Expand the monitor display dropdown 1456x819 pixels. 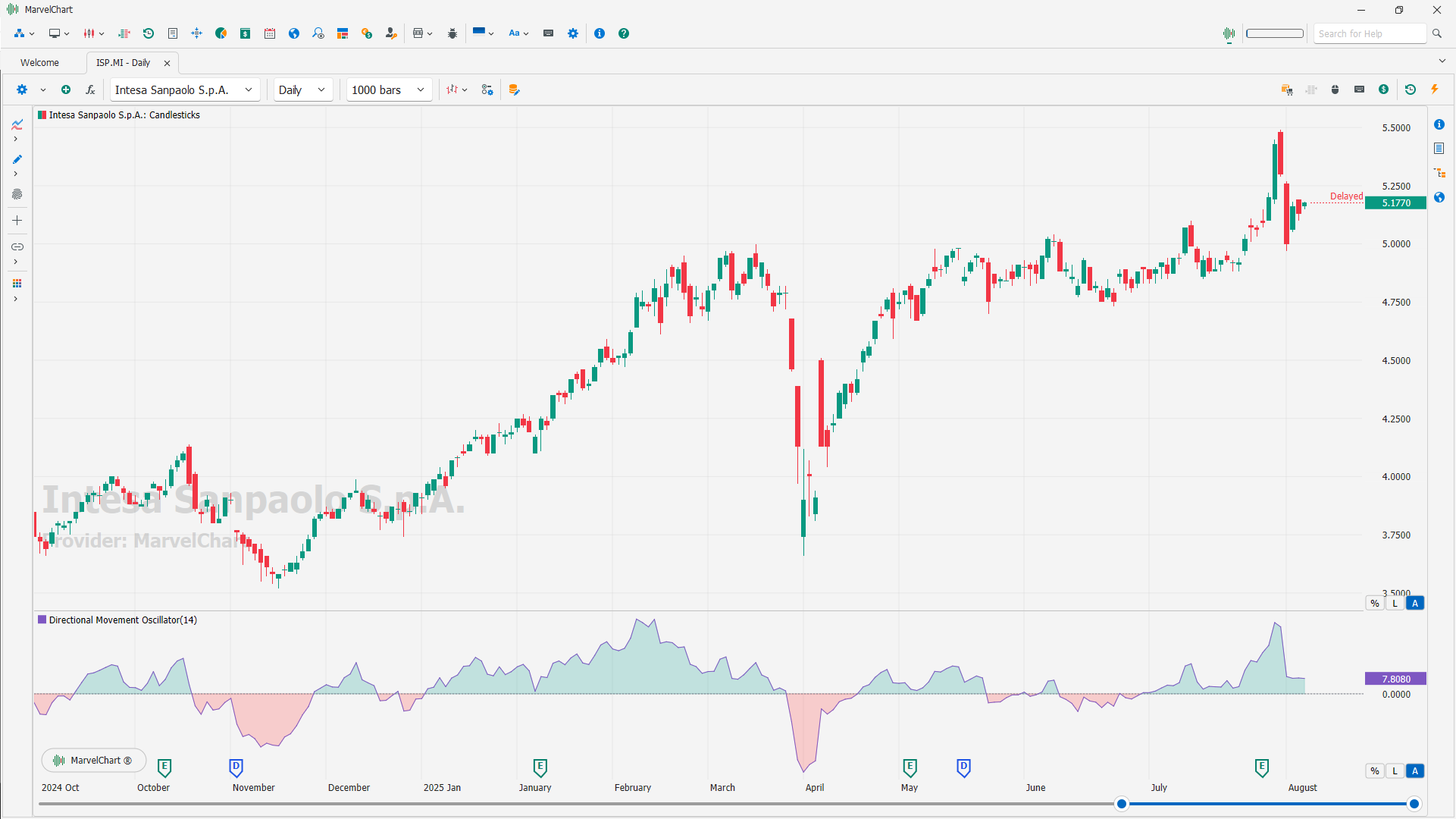(x=67, y=34)
